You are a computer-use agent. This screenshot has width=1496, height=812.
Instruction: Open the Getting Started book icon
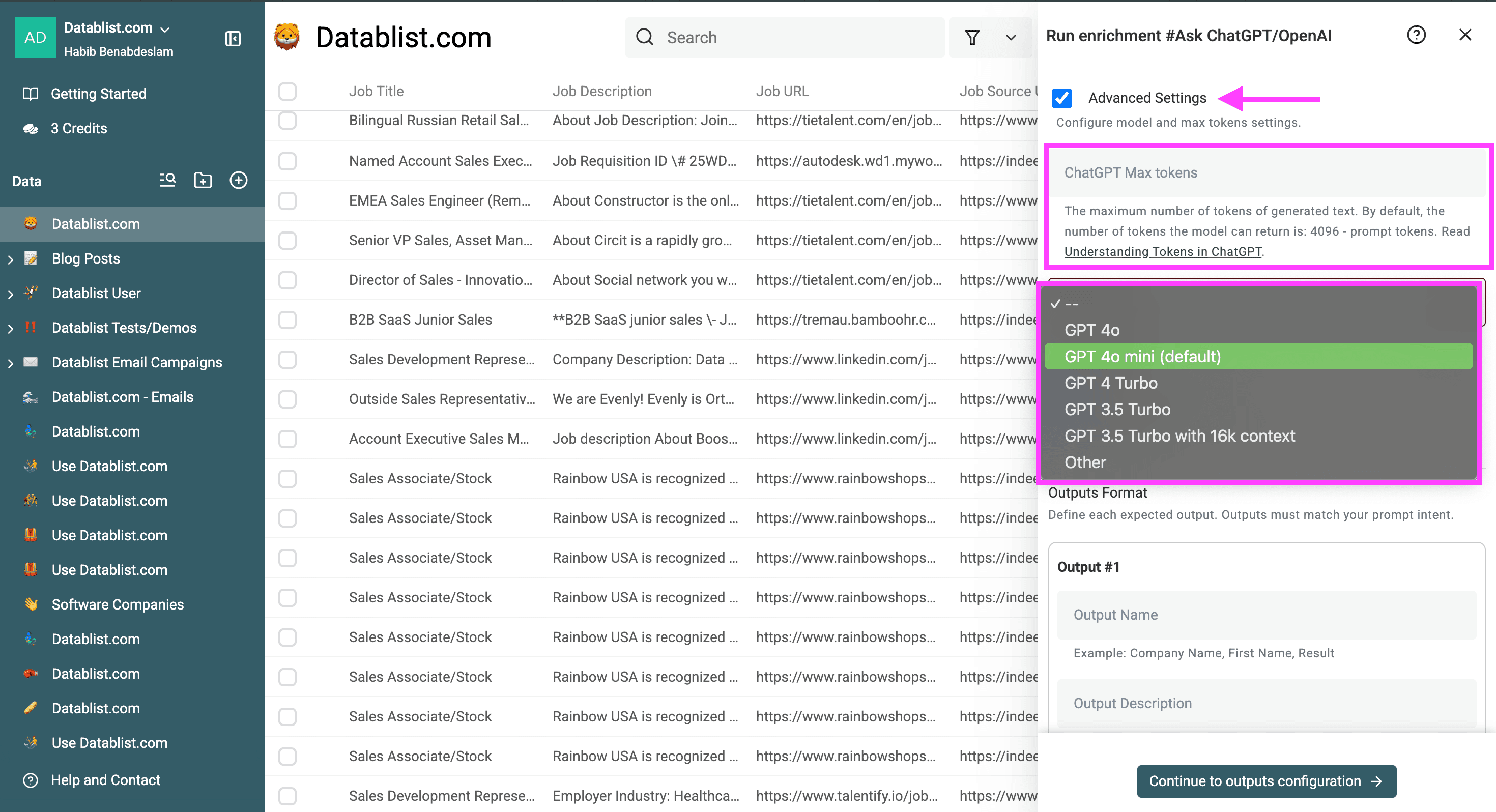click(30, 94)
